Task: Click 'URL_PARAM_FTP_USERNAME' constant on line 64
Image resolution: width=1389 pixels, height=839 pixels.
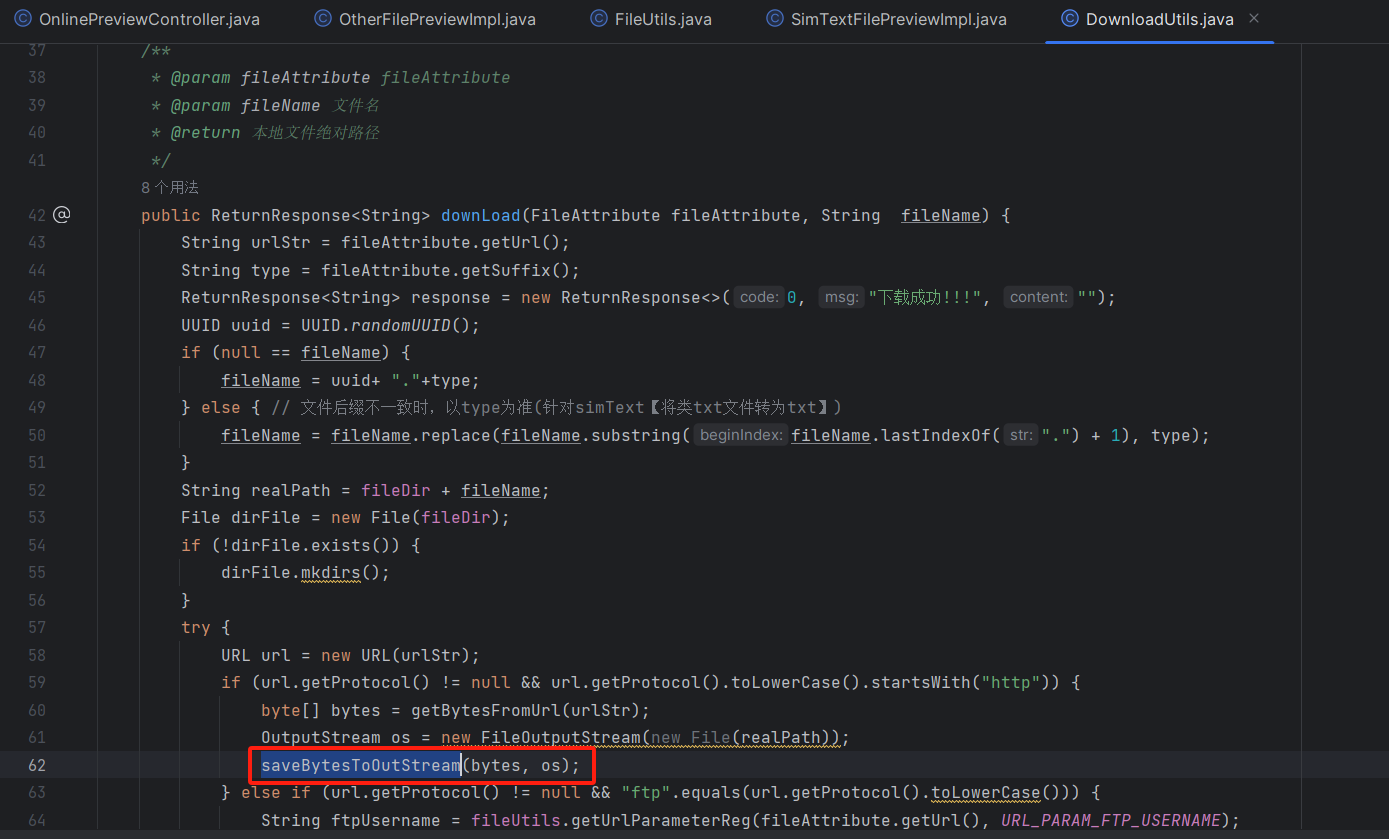Action: (1111, 820)
